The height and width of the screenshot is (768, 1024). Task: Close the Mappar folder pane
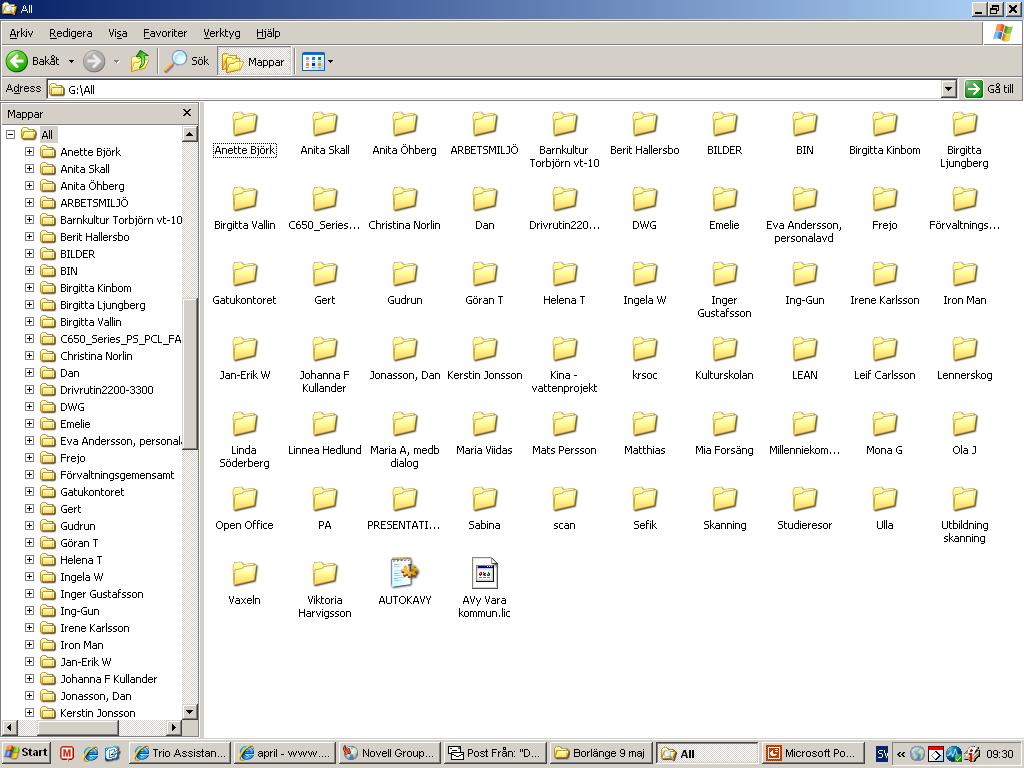click(x=187, y=113)
